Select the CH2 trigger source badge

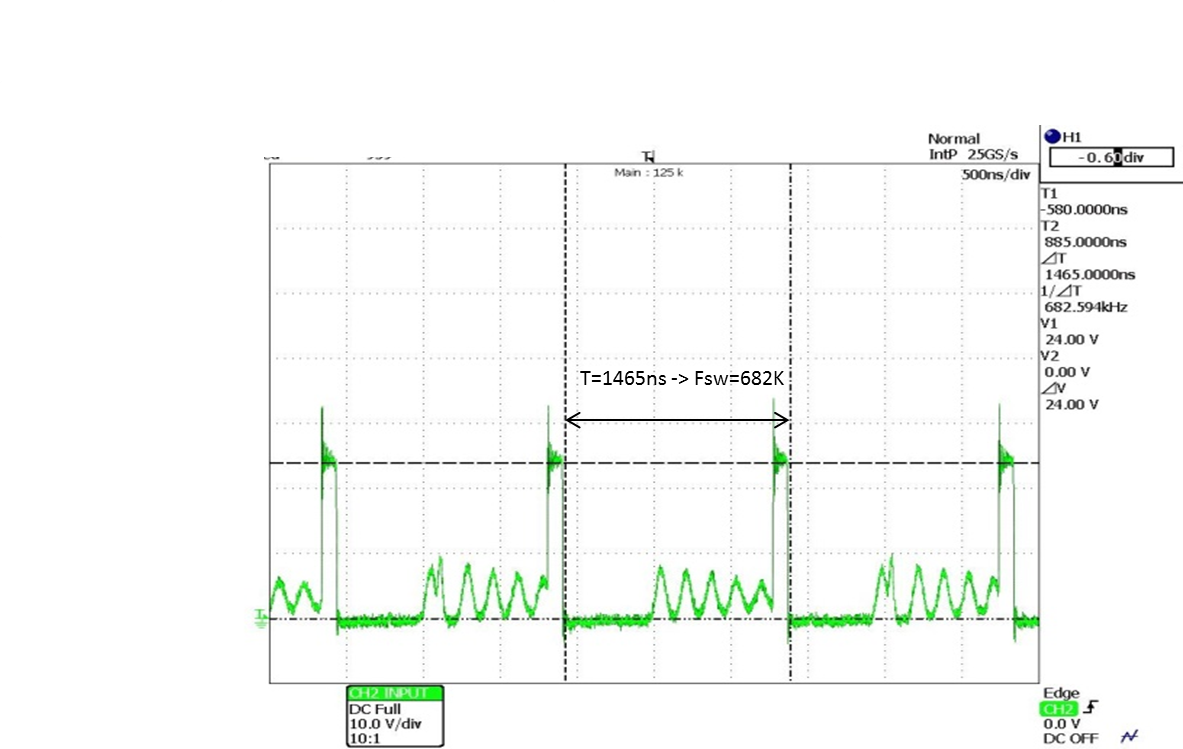(1059, 709)
